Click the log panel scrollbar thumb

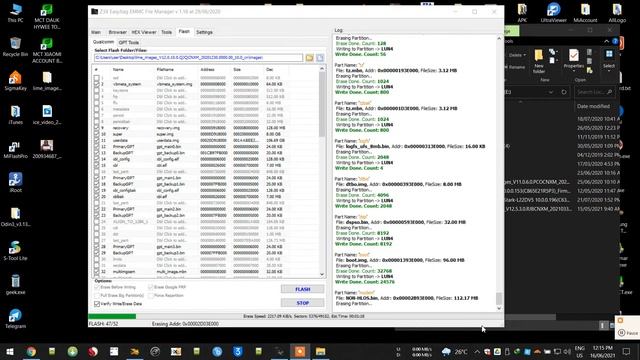click(499, 298)
